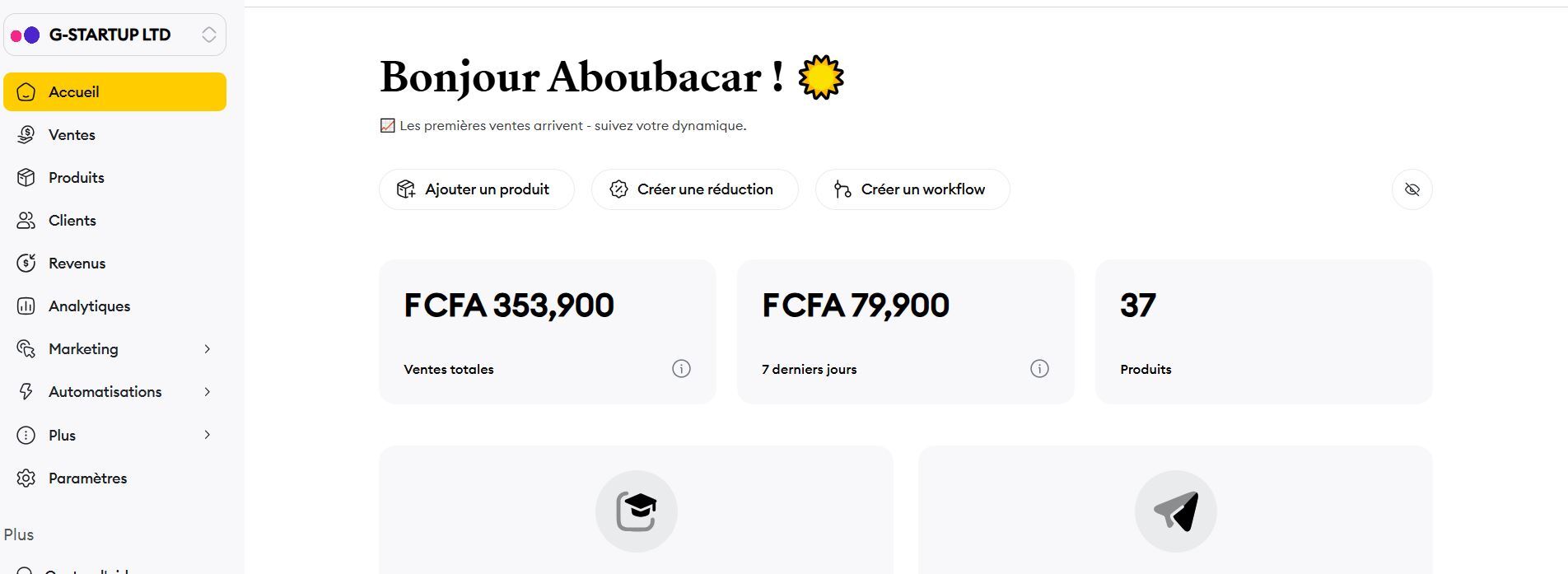This screenshot has height=574, width=1568.
Task: Expand the Marketing submenu chevron
Action: (208, 349)
